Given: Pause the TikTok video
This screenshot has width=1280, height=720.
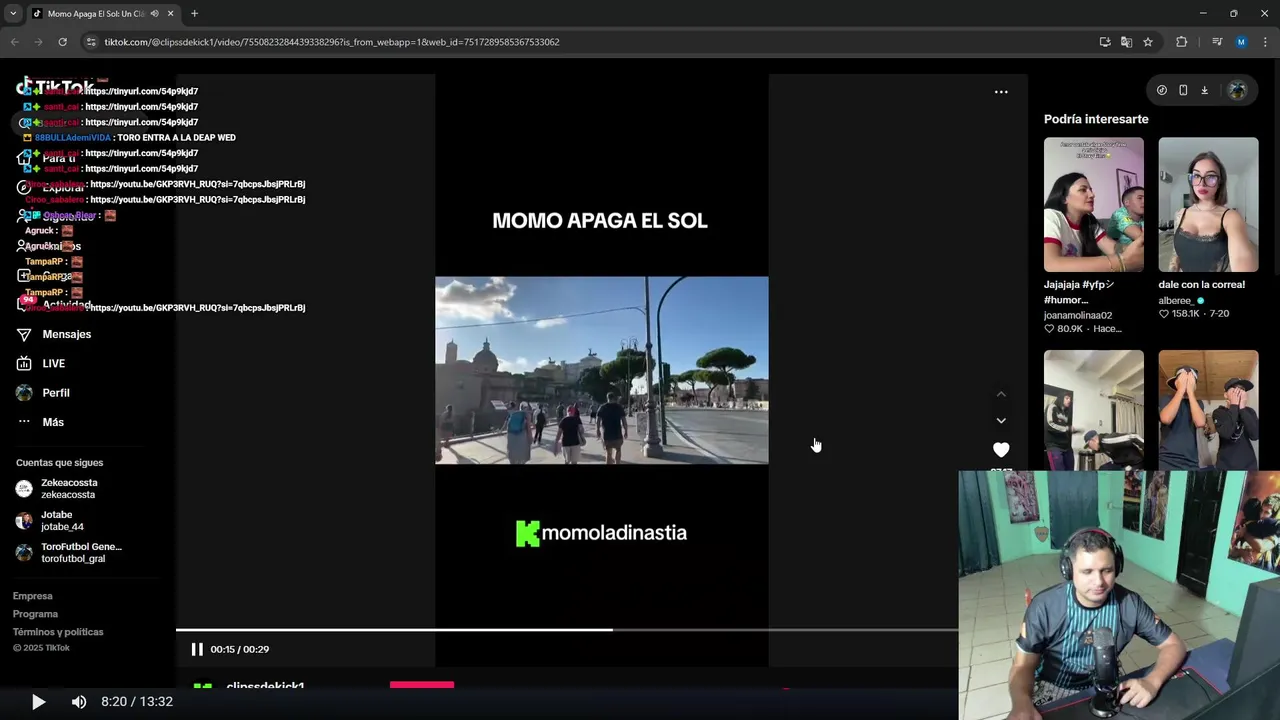Looking at the screenshot, I should coord(197,649).
